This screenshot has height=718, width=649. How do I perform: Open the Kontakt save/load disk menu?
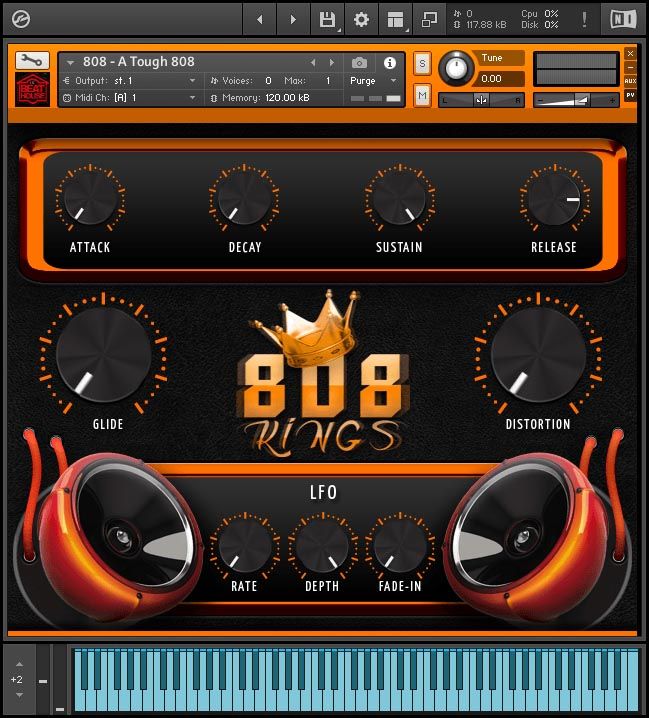326,19
